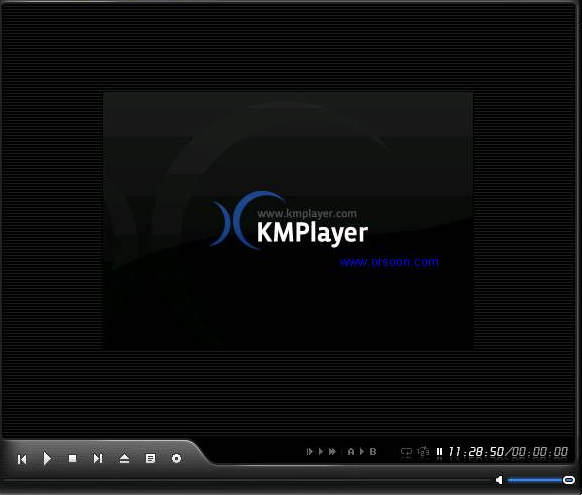Toggle shuffle 123 playback order
This screenshot has height=495, width=582.
[x=423, y=452]
